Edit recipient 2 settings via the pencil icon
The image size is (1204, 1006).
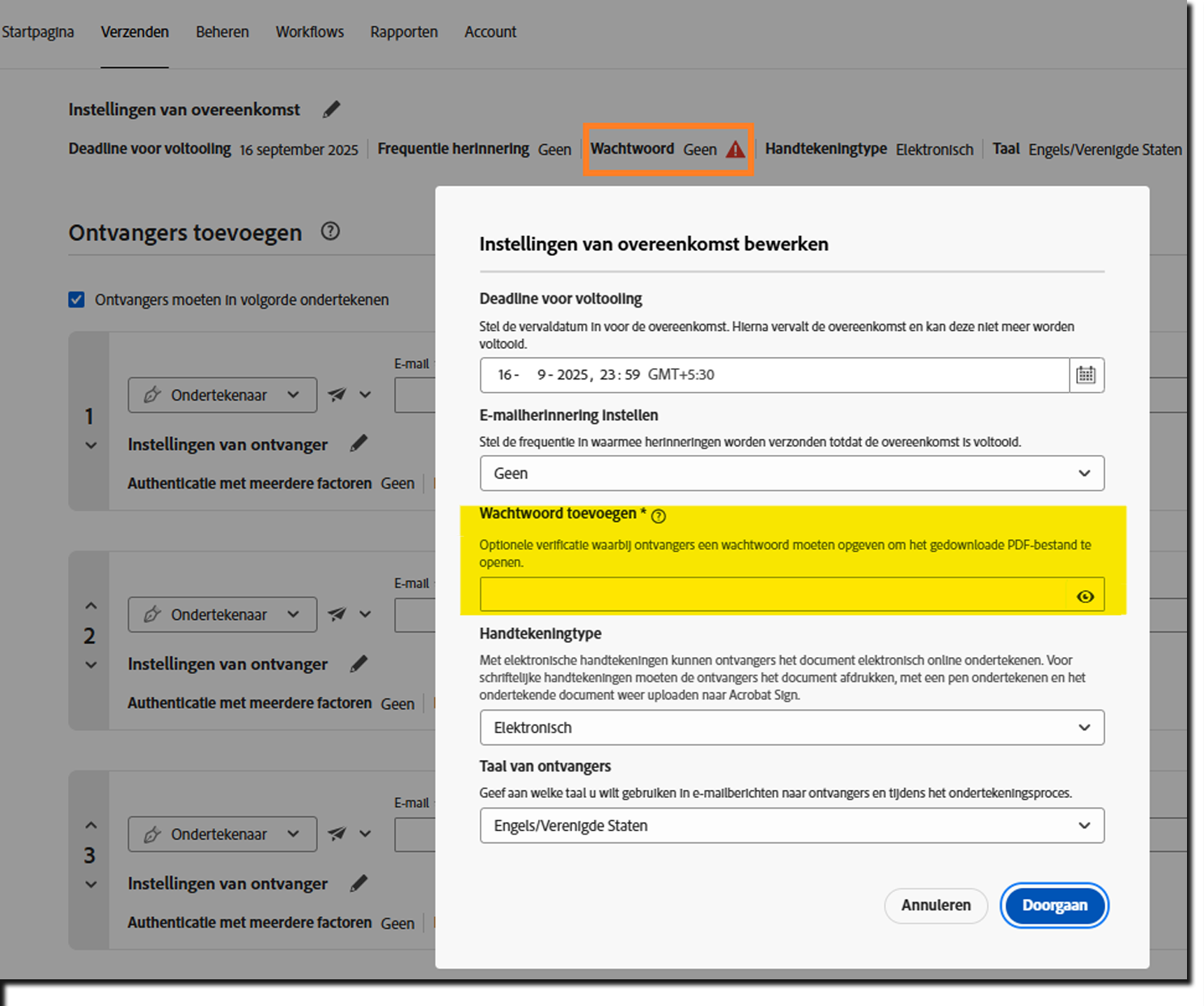click(359, 664)
